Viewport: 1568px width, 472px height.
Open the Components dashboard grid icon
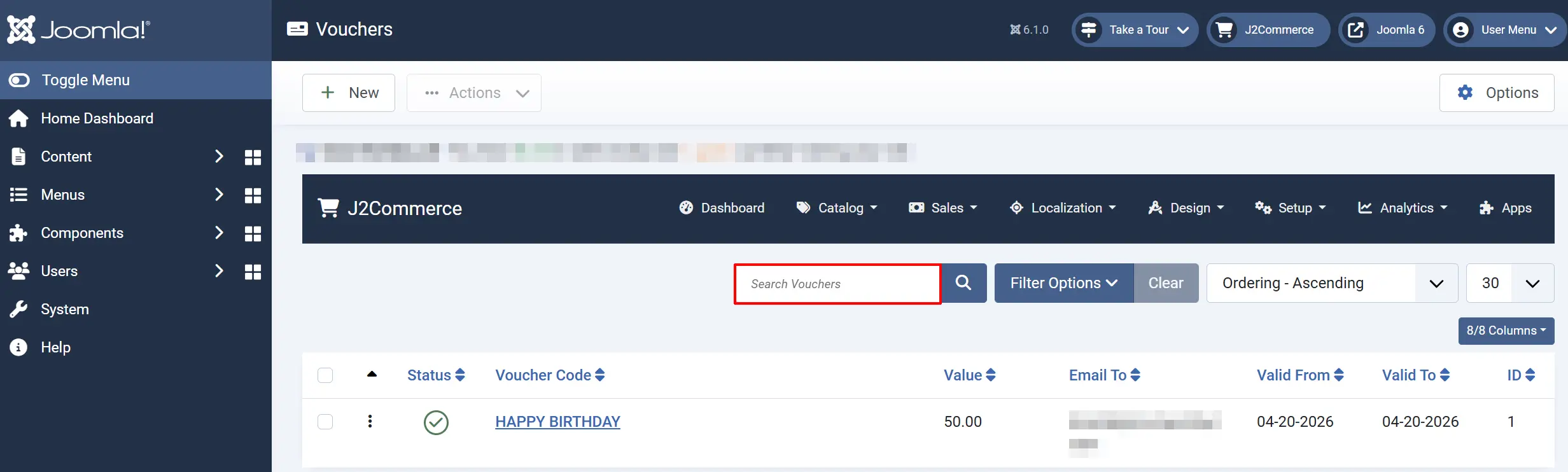click(x=253, y=233)
